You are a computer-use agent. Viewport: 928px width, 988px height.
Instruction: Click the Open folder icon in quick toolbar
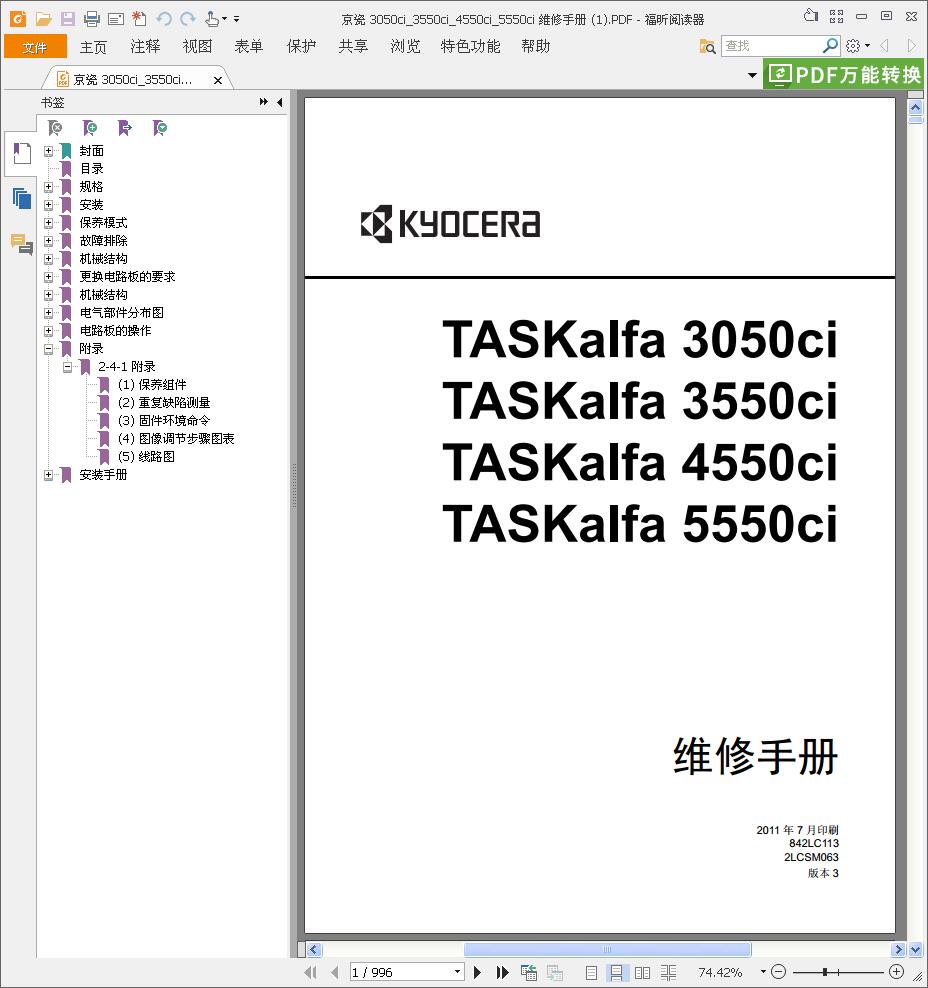point(43,19)
